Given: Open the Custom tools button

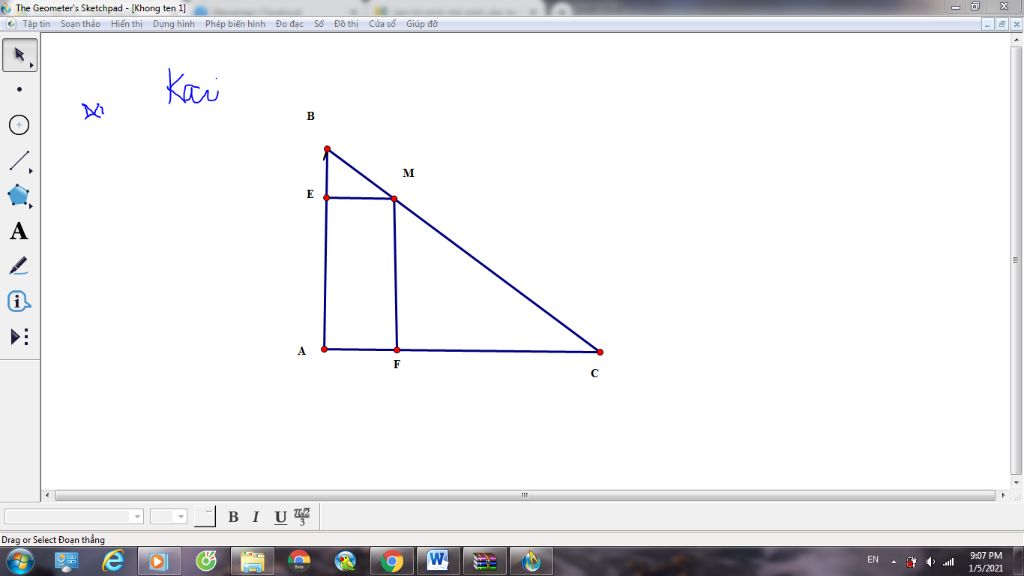Looking at the screenshot, I should click(20, 336).
